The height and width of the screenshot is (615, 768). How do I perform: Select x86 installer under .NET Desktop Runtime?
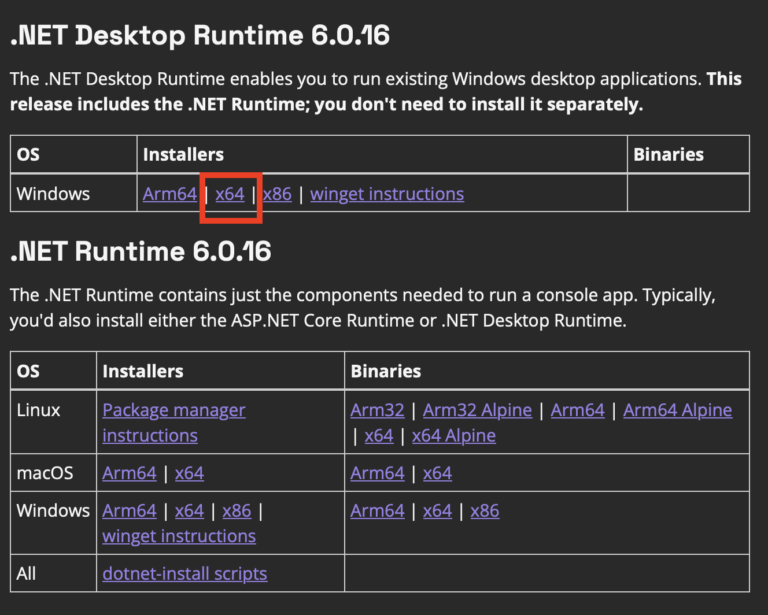(x=277, y=194)
